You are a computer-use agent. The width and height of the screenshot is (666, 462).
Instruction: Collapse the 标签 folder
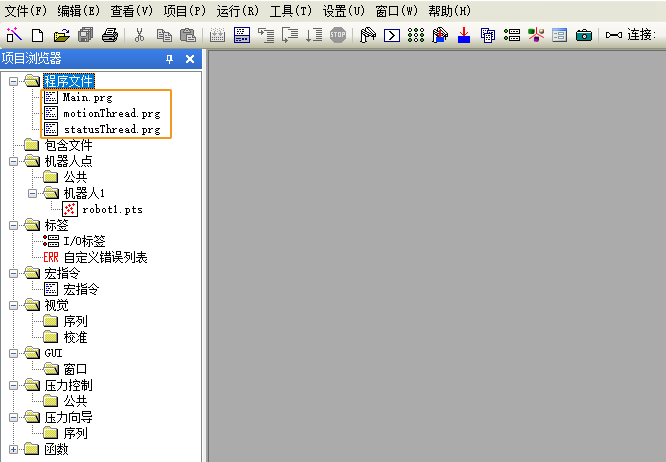tap(14, 225)
